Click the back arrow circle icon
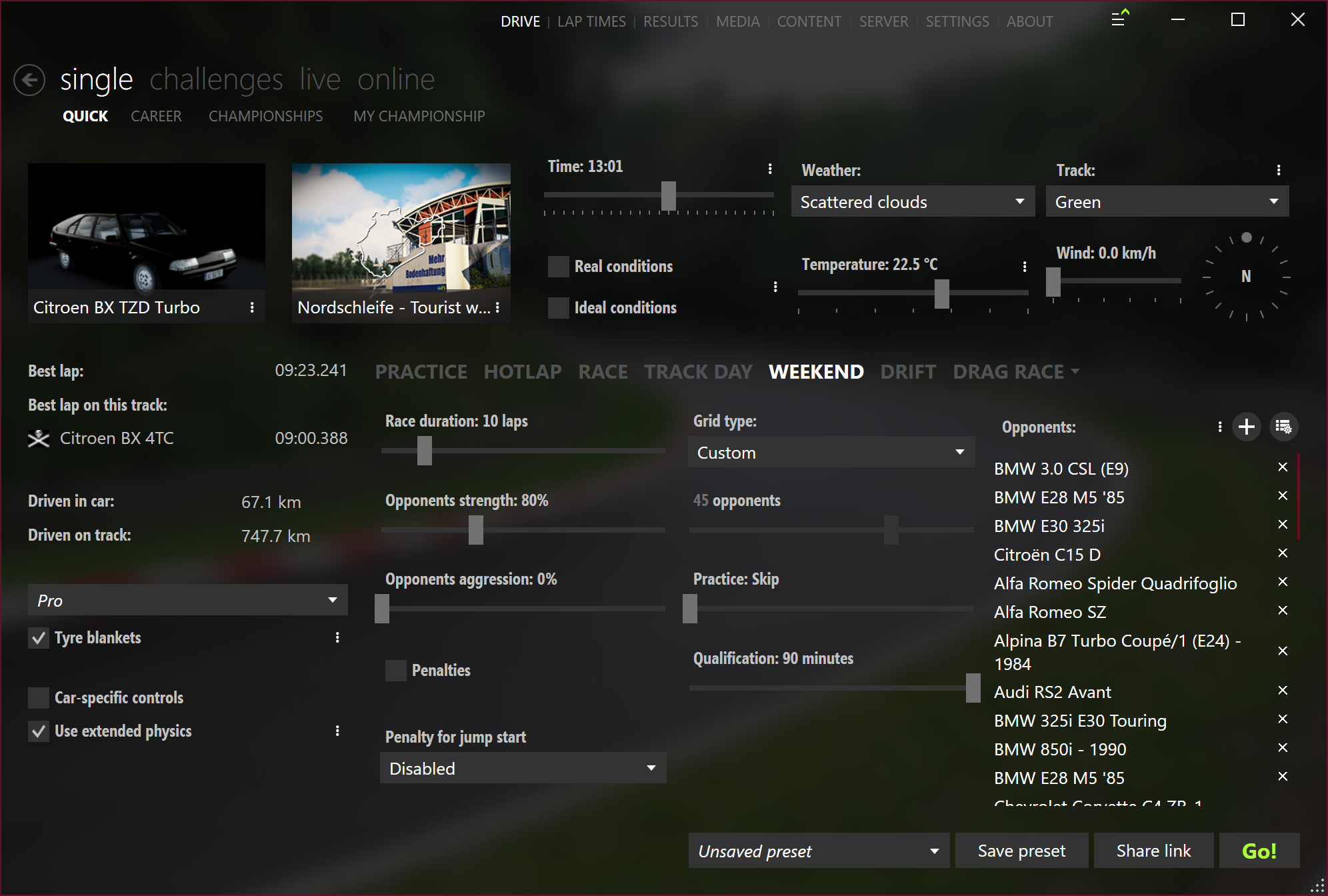Image resolution: width=1328 pixels, height=896 pixels. click(x=29, y=80)
